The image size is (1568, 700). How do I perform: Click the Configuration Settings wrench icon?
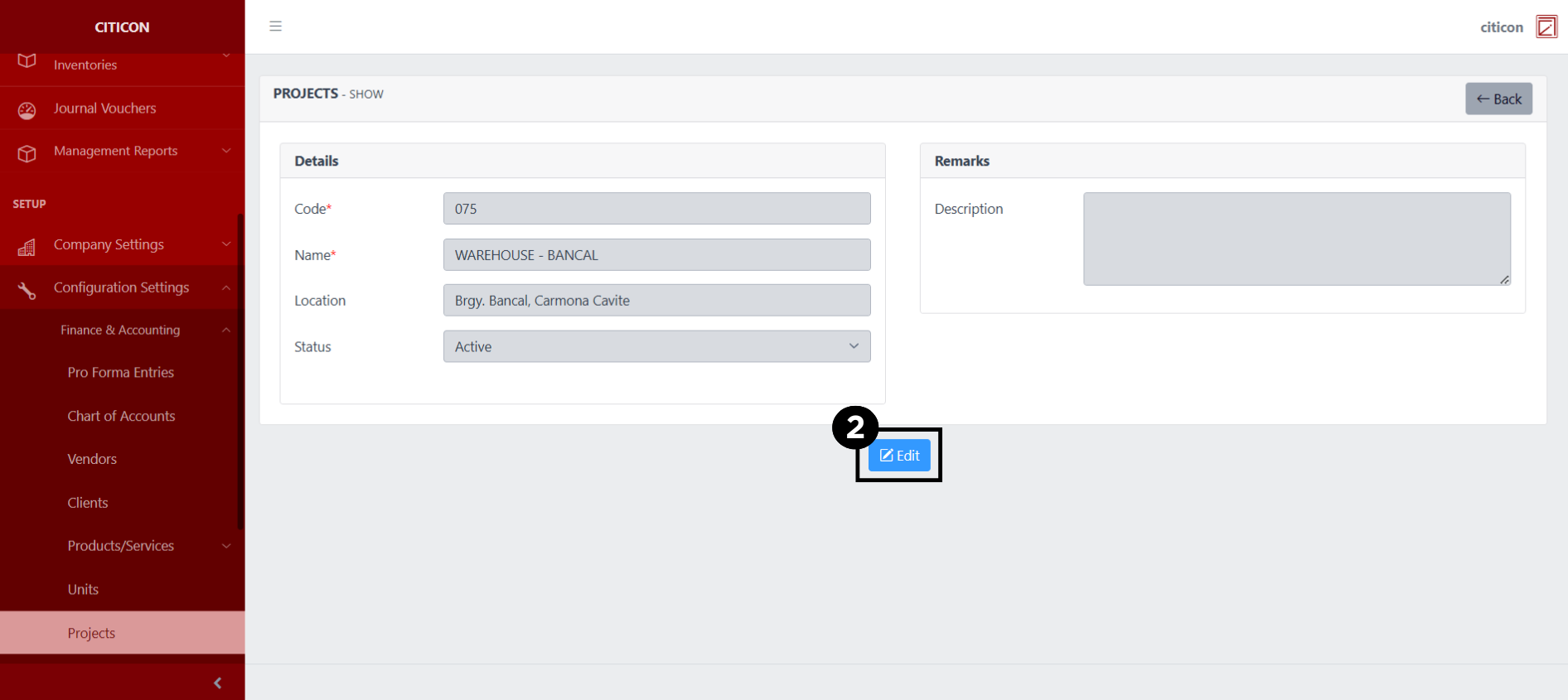coord(27,290)
